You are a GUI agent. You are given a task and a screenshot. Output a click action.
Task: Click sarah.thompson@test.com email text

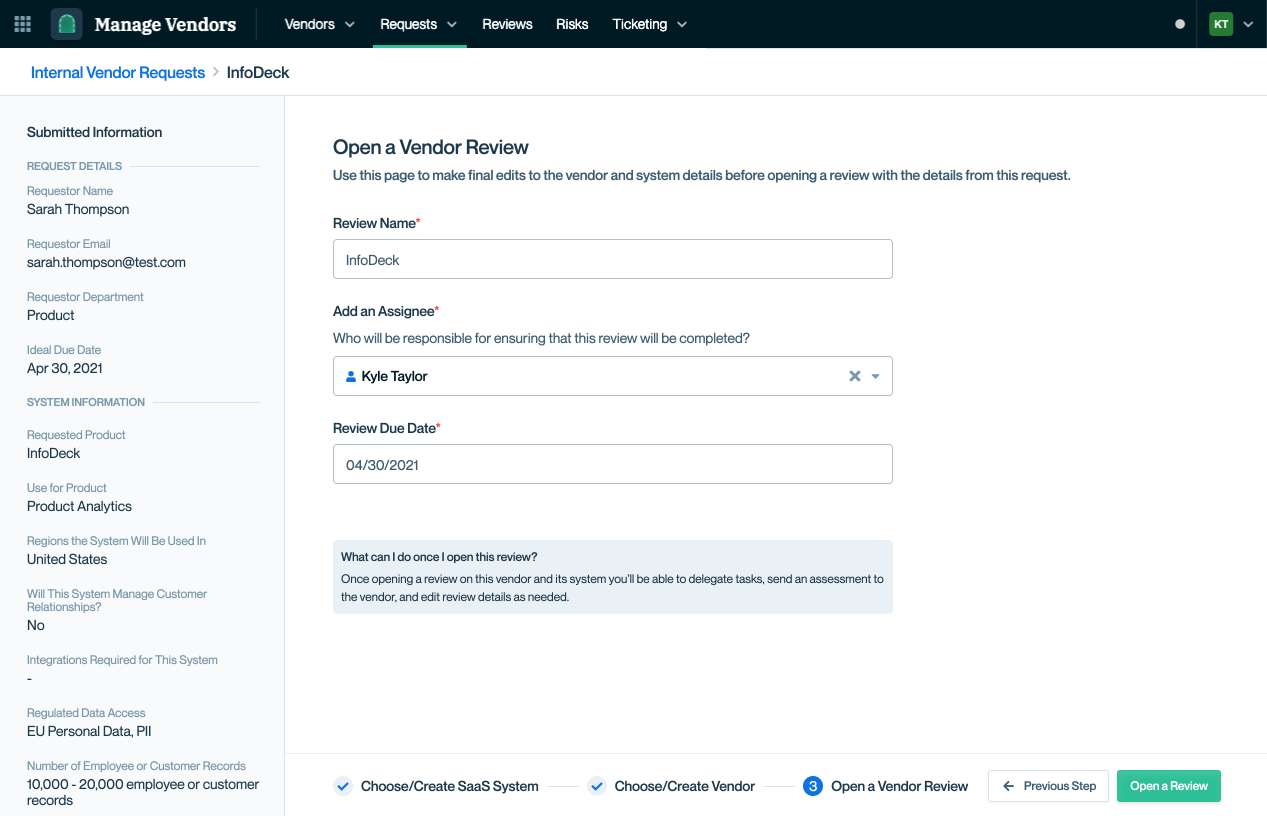click(x=106, y=262)
